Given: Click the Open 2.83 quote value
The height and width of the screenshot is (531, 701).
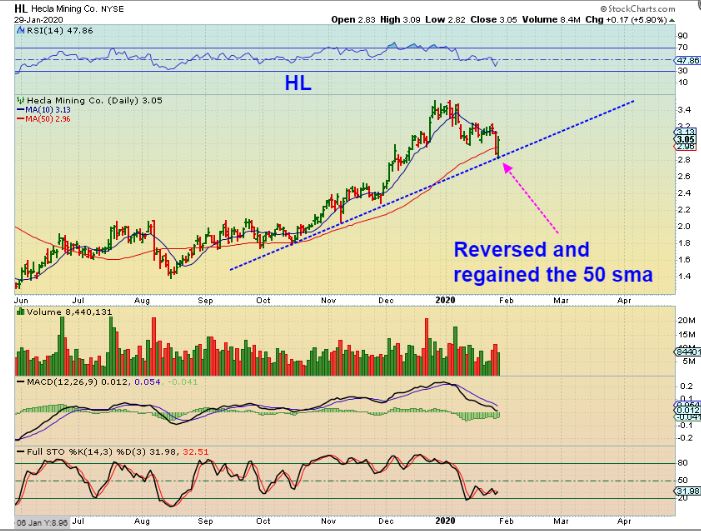Looking at the screenshot, I should (x=353, y=20).
